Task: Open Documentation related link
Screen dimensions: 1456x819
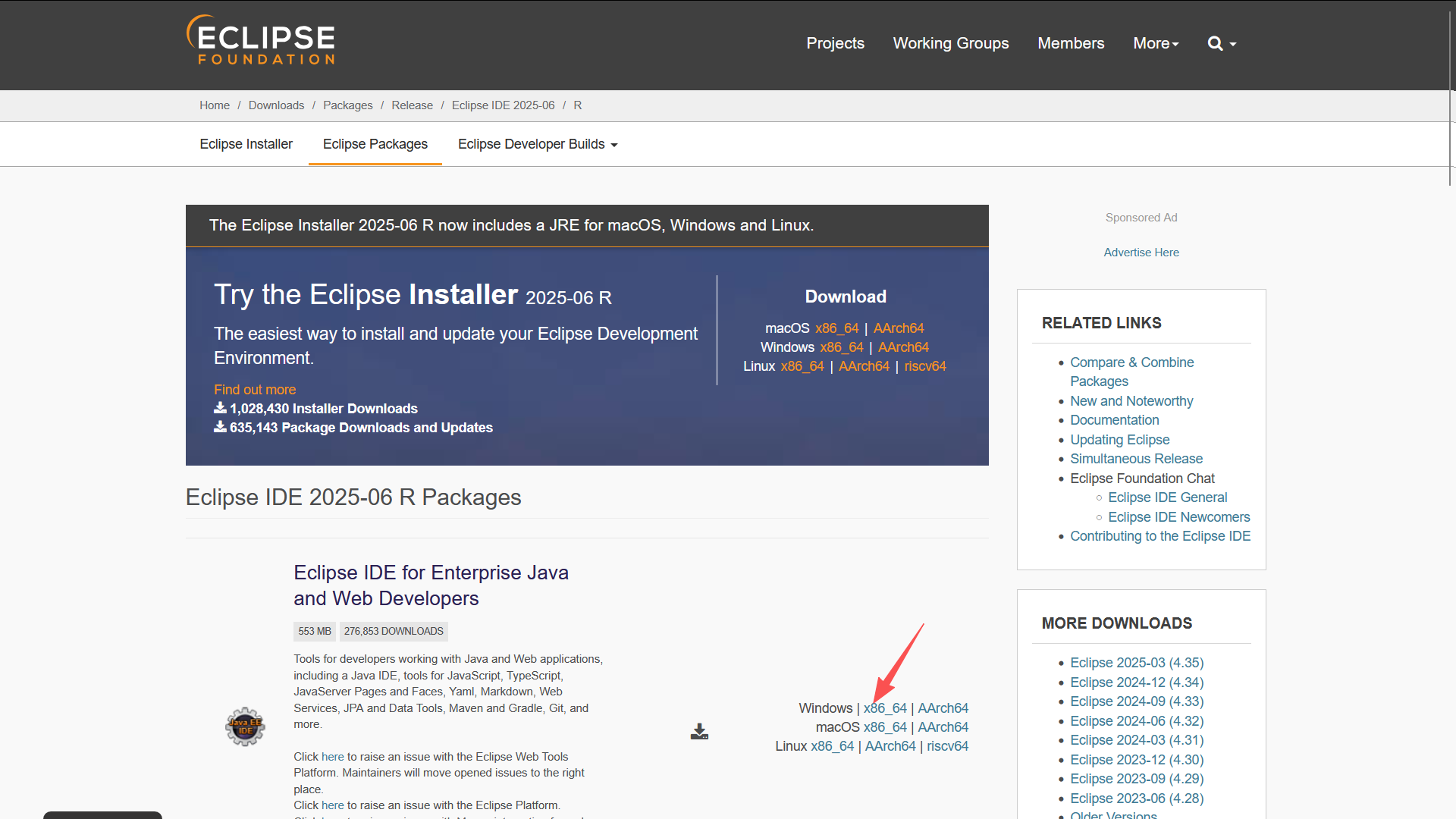Action: click(1114, 420)
